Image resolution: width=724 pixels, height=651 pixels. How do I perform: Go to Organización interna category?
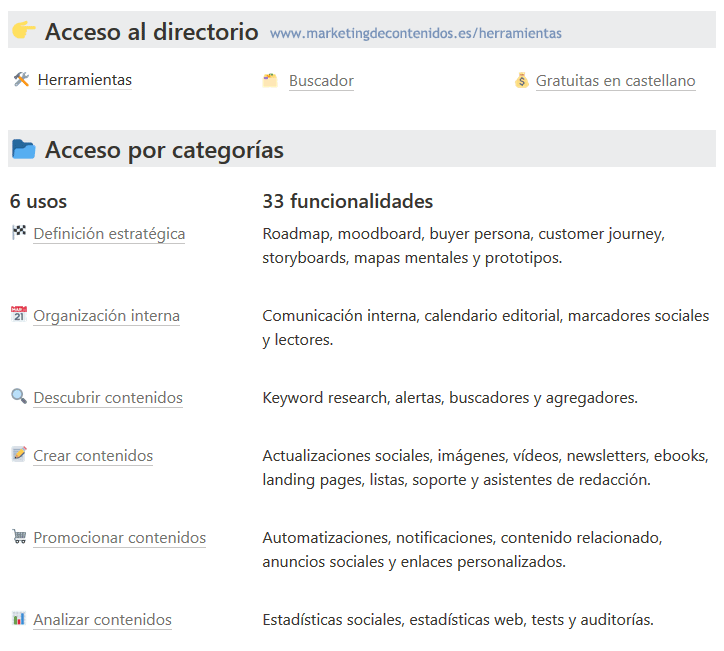(x=106, y=316)
